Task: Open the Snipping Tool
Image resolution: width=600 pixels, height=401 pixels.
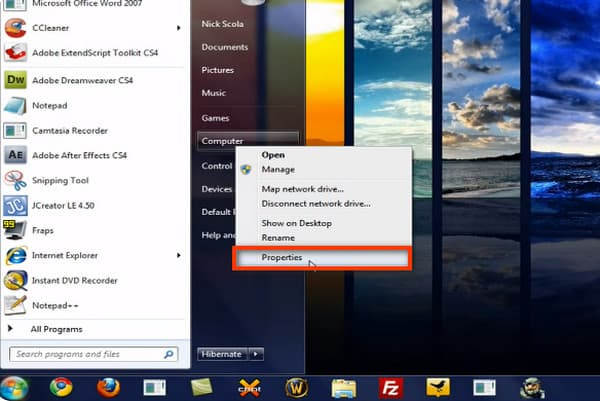Action: [x=92, y=180]
